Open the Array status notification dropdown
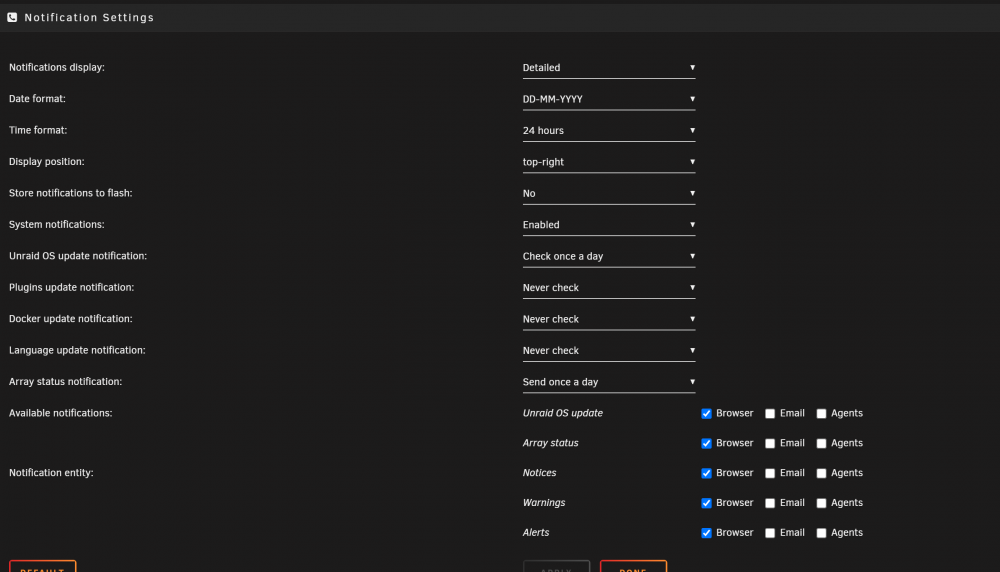The height and width of the screenshot is (572, 1000). 608,382
